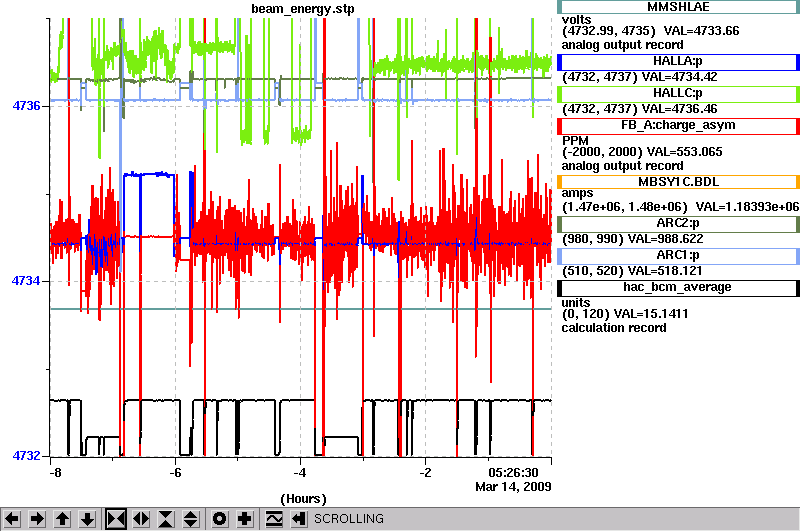Click the MBSY1C.BDL value VAL=1.18393e+06
The image size is (800, 531).
tap(747, 207)
